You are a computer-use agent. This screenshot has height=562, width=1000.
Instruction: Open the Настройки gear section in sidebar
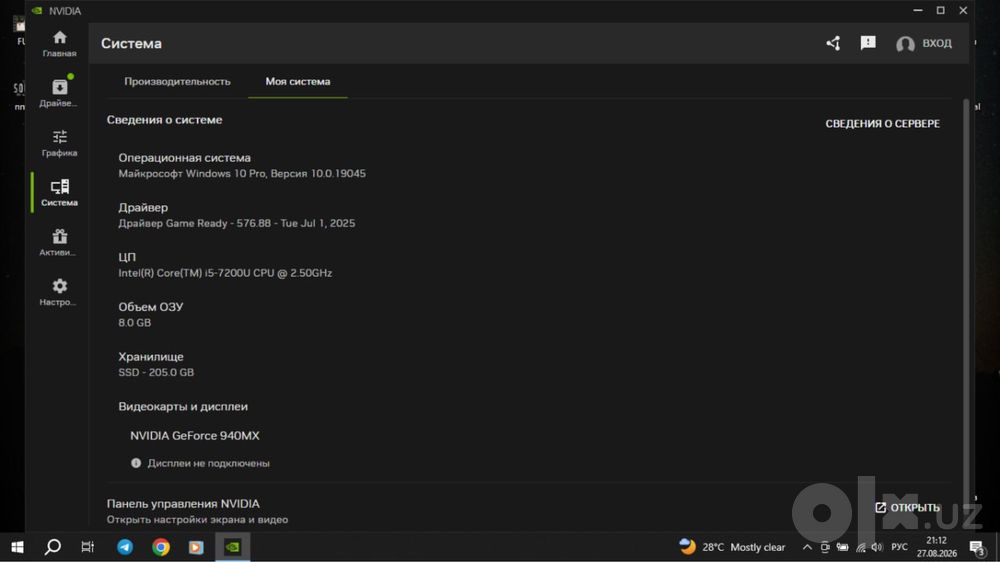click(59, 292)
